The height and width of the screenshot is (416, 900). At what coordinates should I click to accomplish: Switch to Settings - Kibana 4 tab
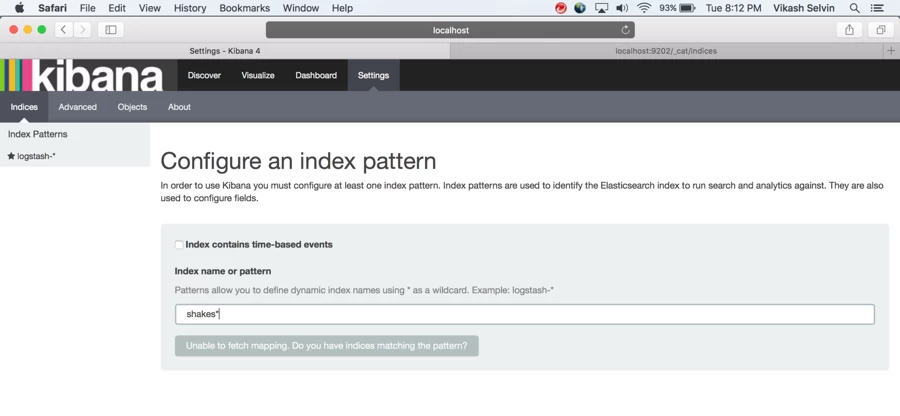(x=225, y=50)
